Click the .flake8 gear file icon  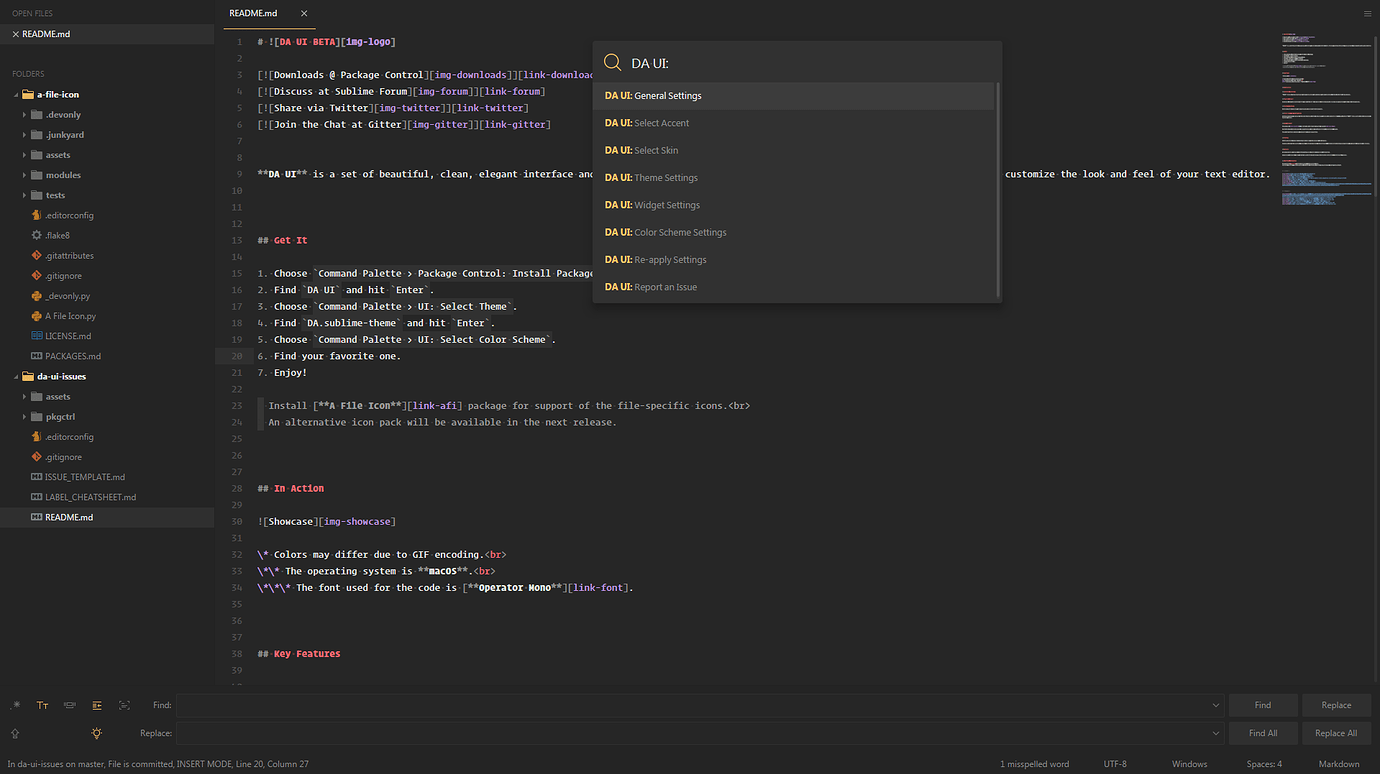tap(37, 235)
